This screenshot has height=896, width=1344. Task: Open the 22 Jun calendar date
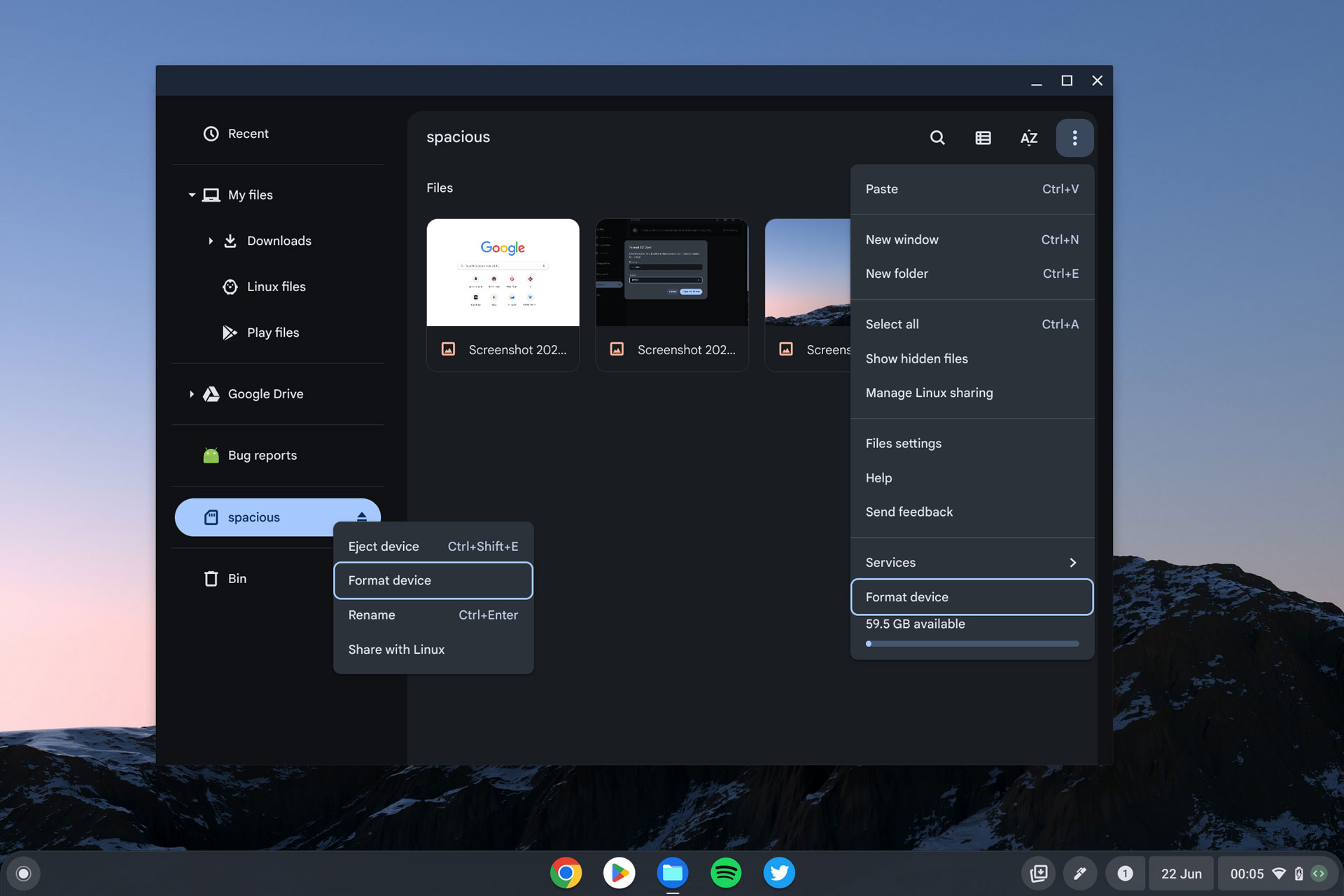(x=1181, y=874)
